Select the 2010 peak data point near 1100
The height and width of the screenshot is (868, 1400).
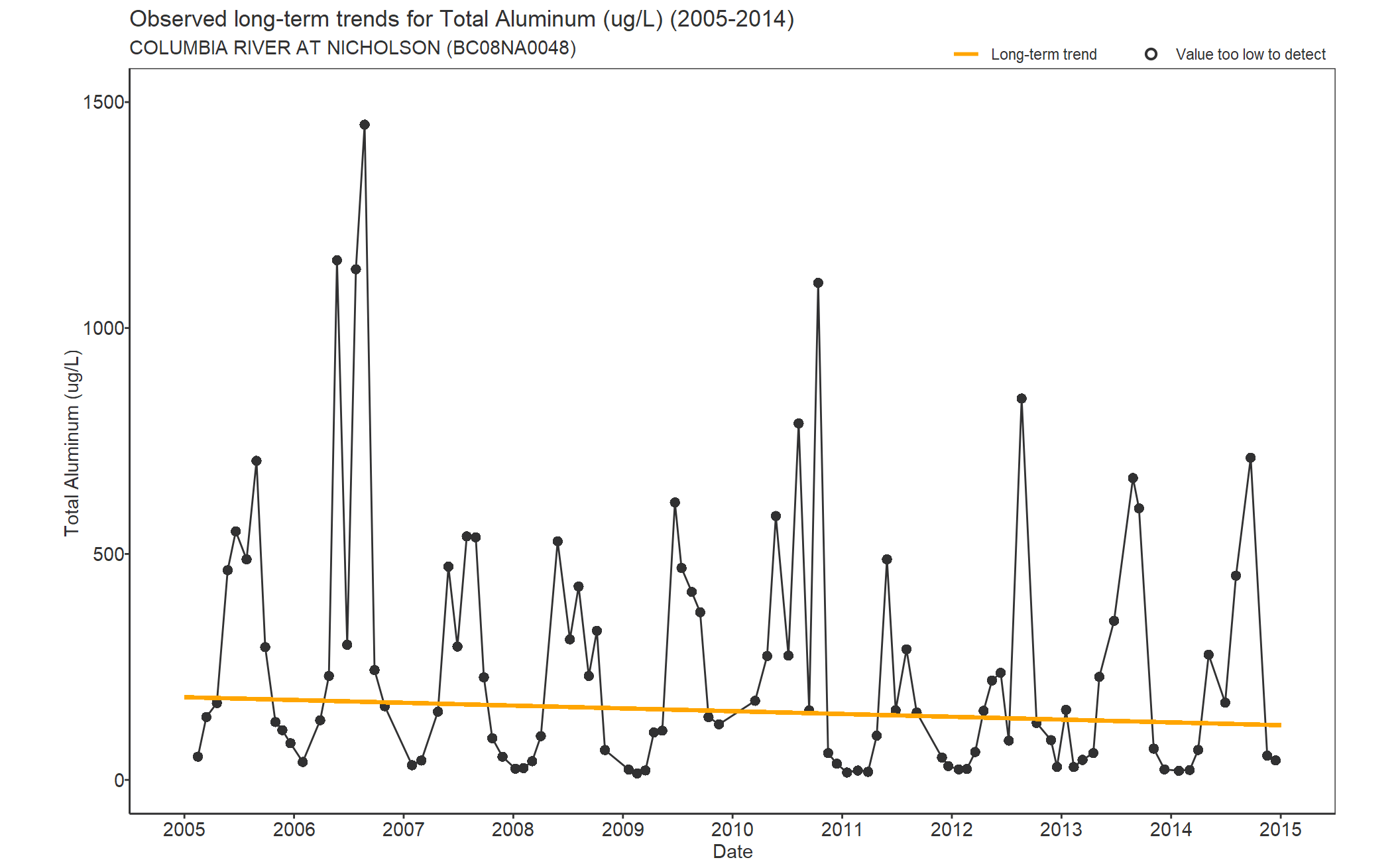click(x=818, y=283)
